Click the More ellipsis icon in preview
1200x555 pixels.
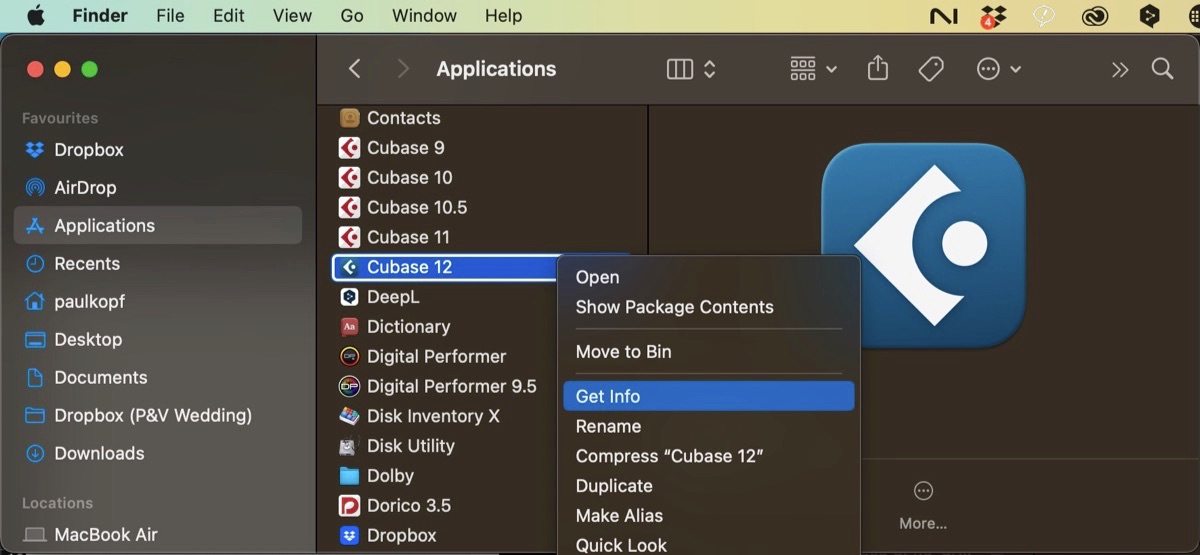coord(923,491)
